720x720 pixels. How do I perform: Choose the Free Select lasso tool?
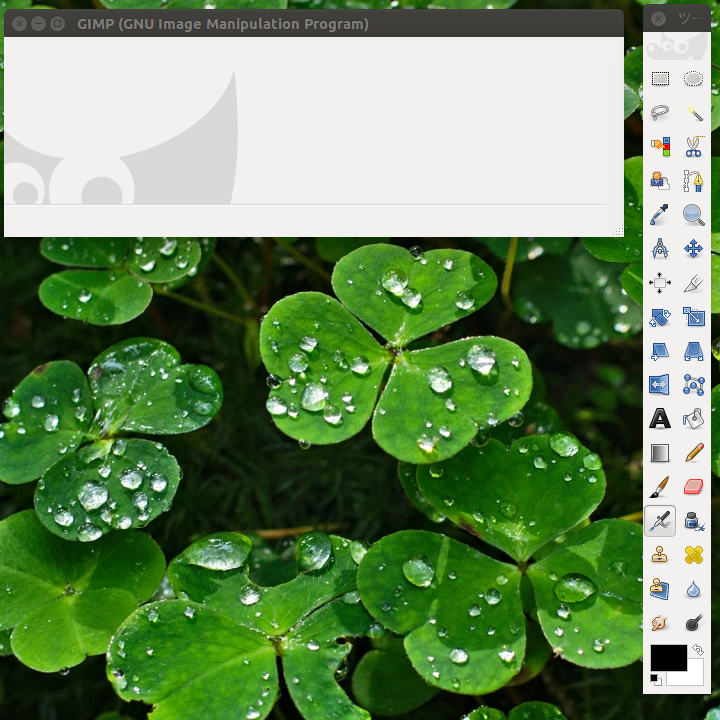[660, 113]
